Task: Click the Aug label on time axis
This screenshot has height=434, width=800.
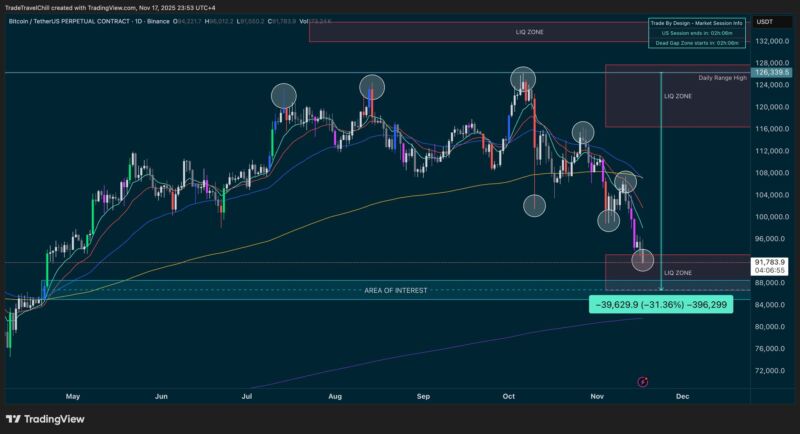Action: click(335, 396)
